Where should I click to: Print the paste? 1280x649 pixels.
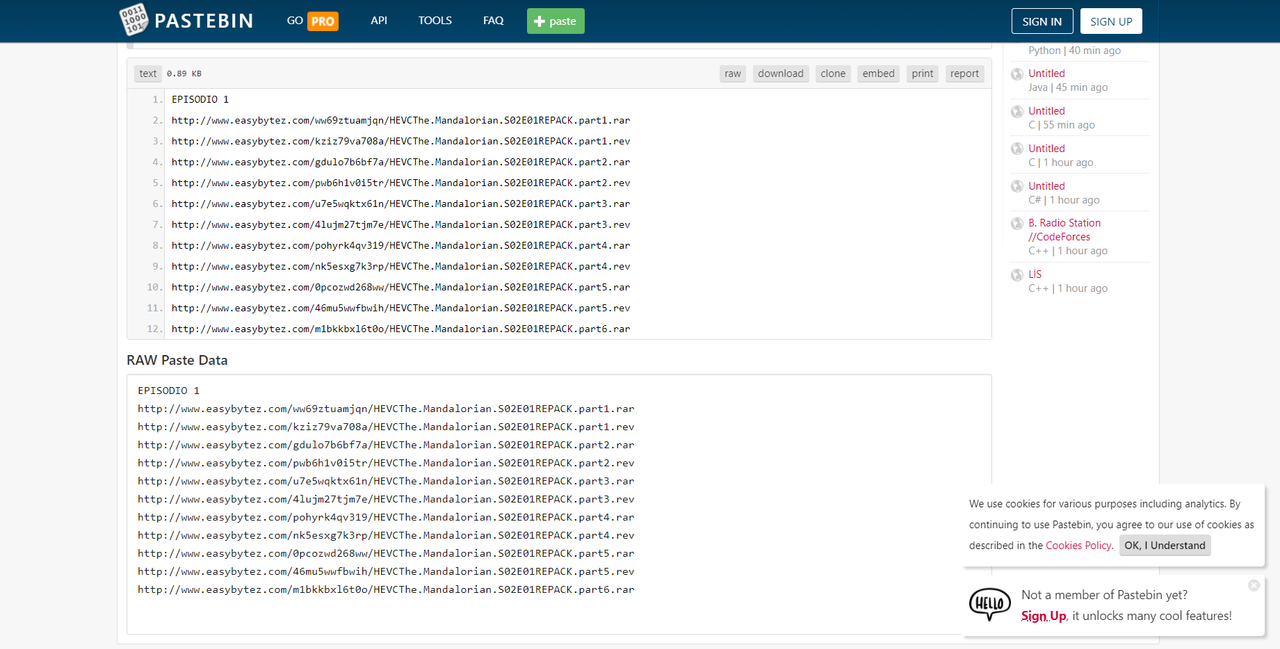(x=923, y=73)
